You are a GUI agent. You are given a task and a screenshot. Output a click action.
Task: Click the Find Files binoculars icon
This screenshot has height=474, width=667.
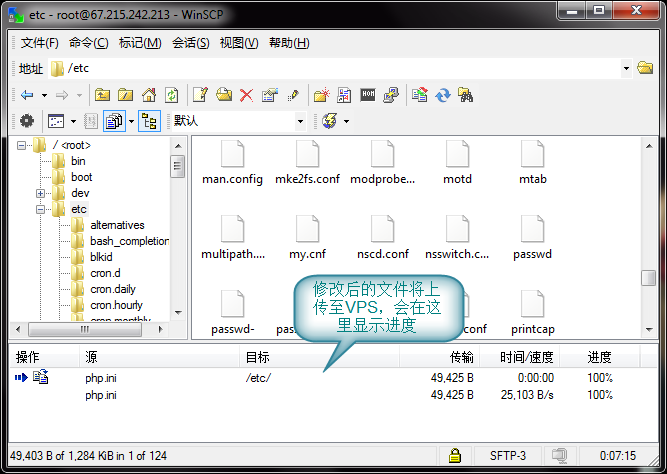point(465,95)
